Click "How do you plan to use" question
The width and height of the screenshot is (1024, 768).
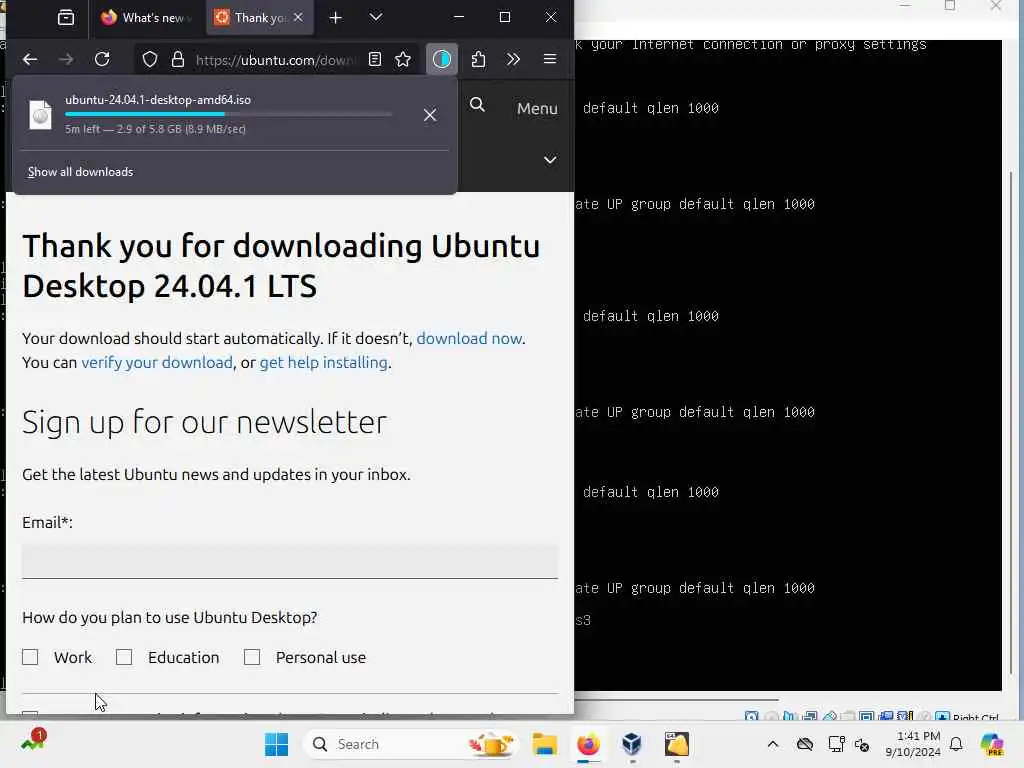point(170,618)
